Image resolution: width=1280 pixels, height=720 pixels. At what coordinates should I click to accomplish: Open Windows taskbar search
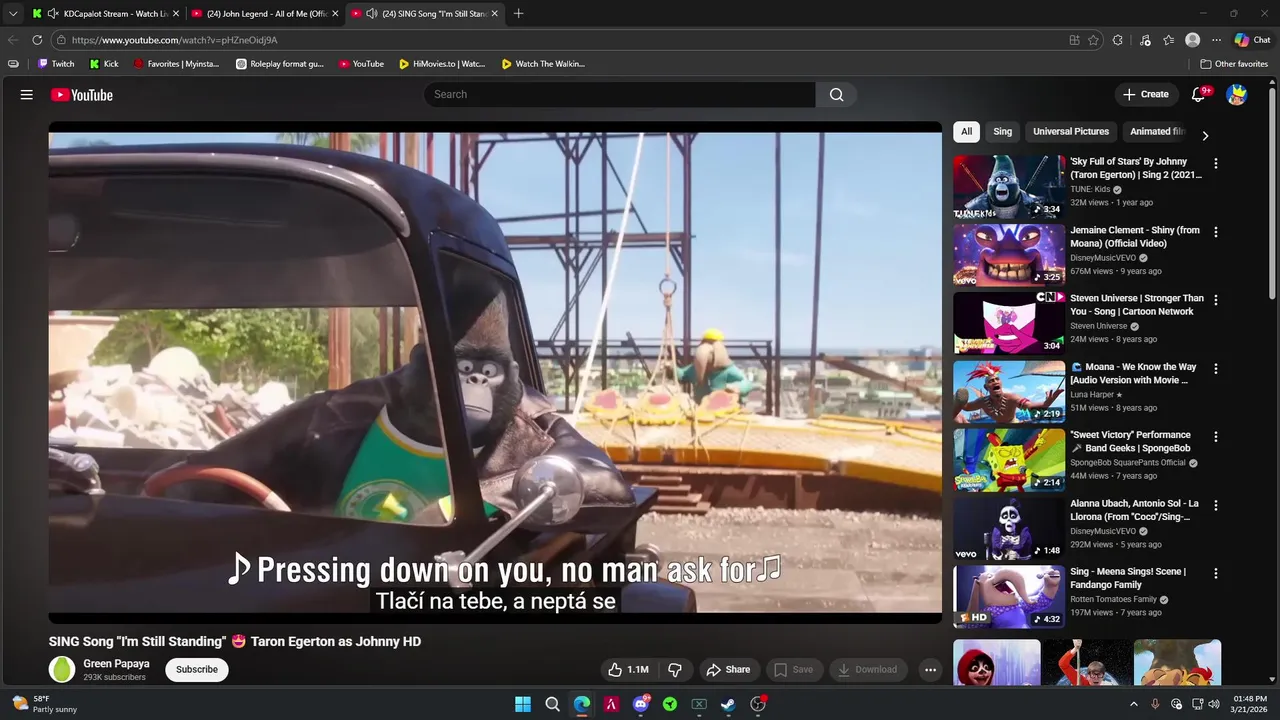(x=552, y=704)
